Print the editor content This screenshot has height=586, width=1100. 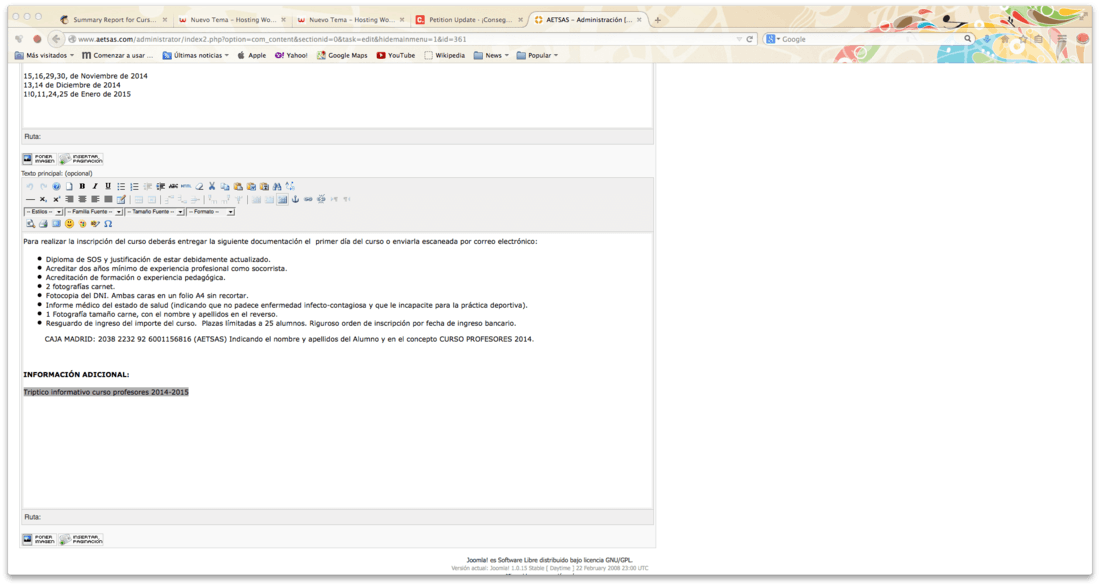43,224
